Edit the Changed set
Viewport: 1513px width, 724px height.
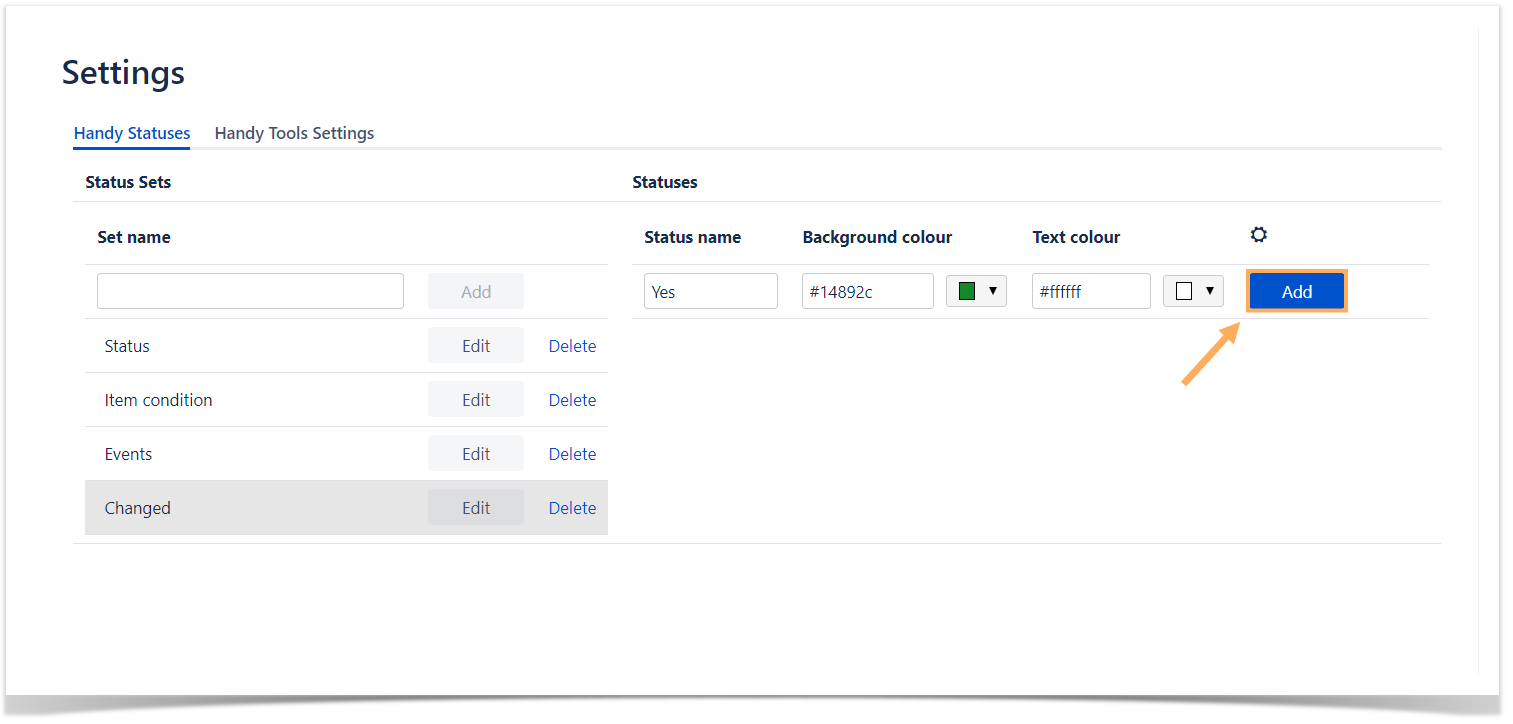[475, 508]
